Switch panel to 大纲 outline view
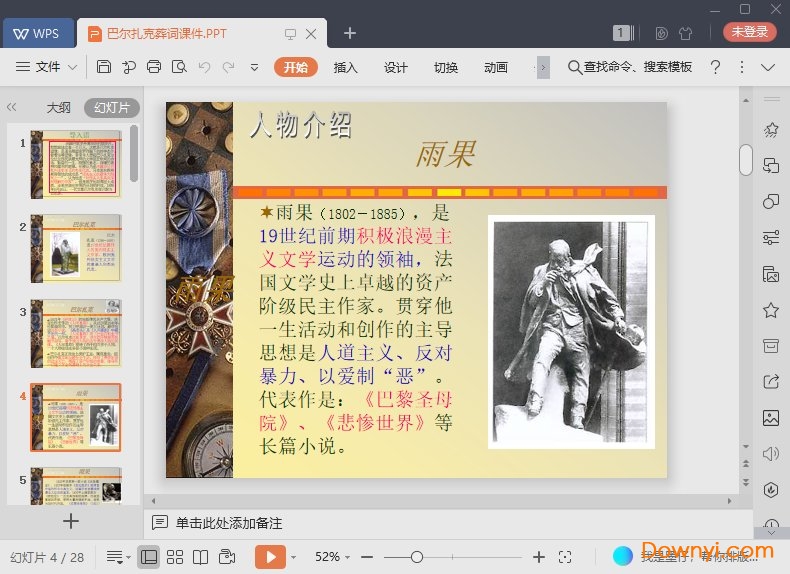 coord(58,107)
